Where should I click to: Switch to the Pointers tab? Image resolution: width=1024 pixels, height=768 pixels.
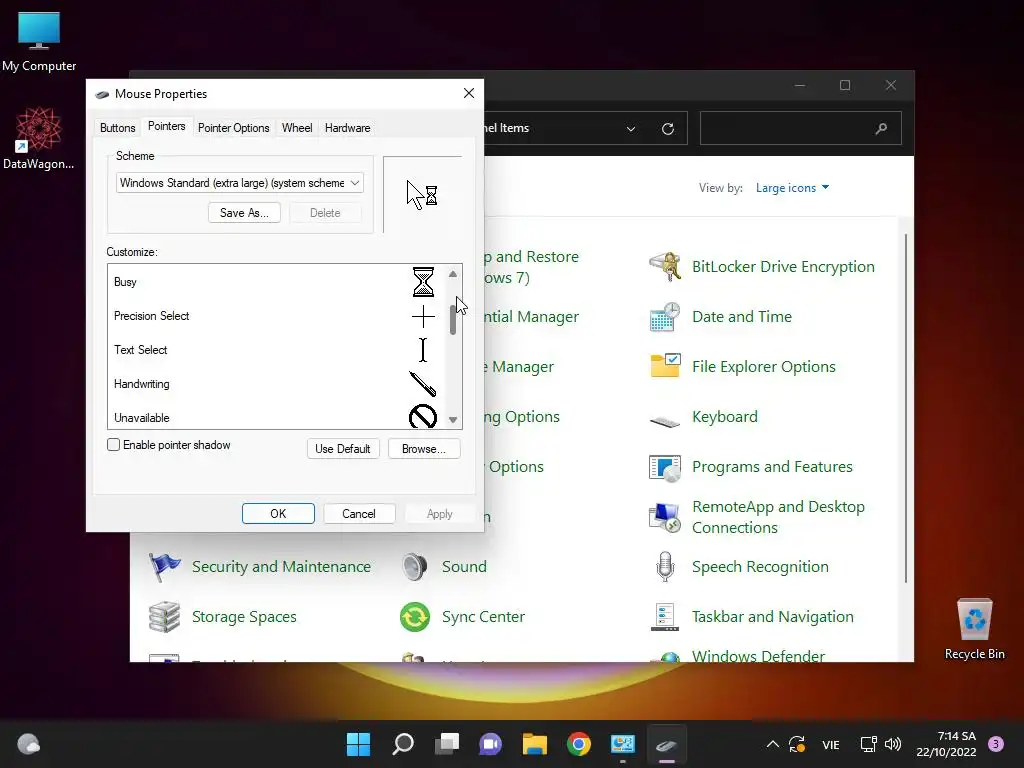[167, 126]
